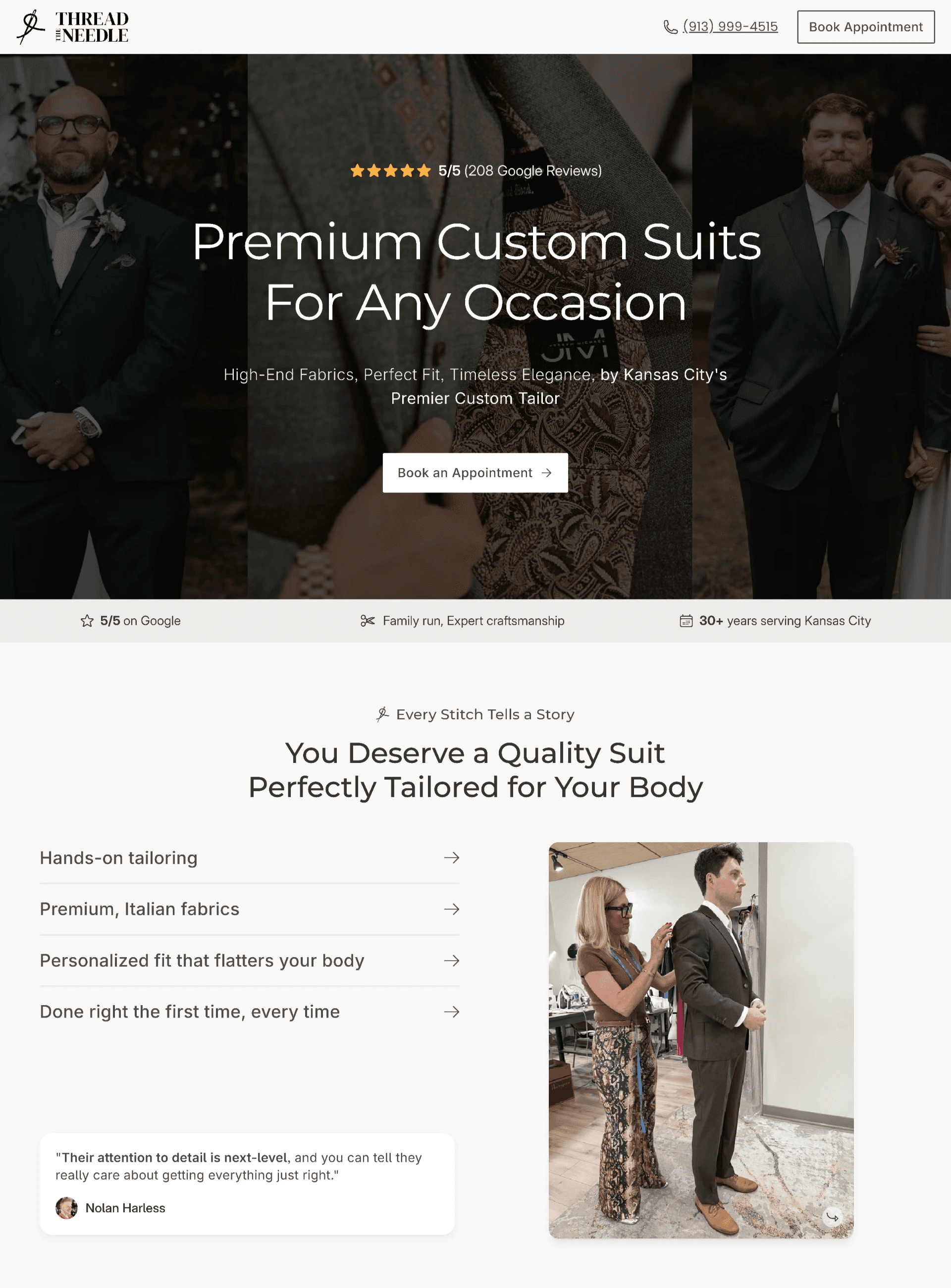Click the 208 Google Reviews text
Viewport: 951px width, 1288px height.
coord(532,171)
